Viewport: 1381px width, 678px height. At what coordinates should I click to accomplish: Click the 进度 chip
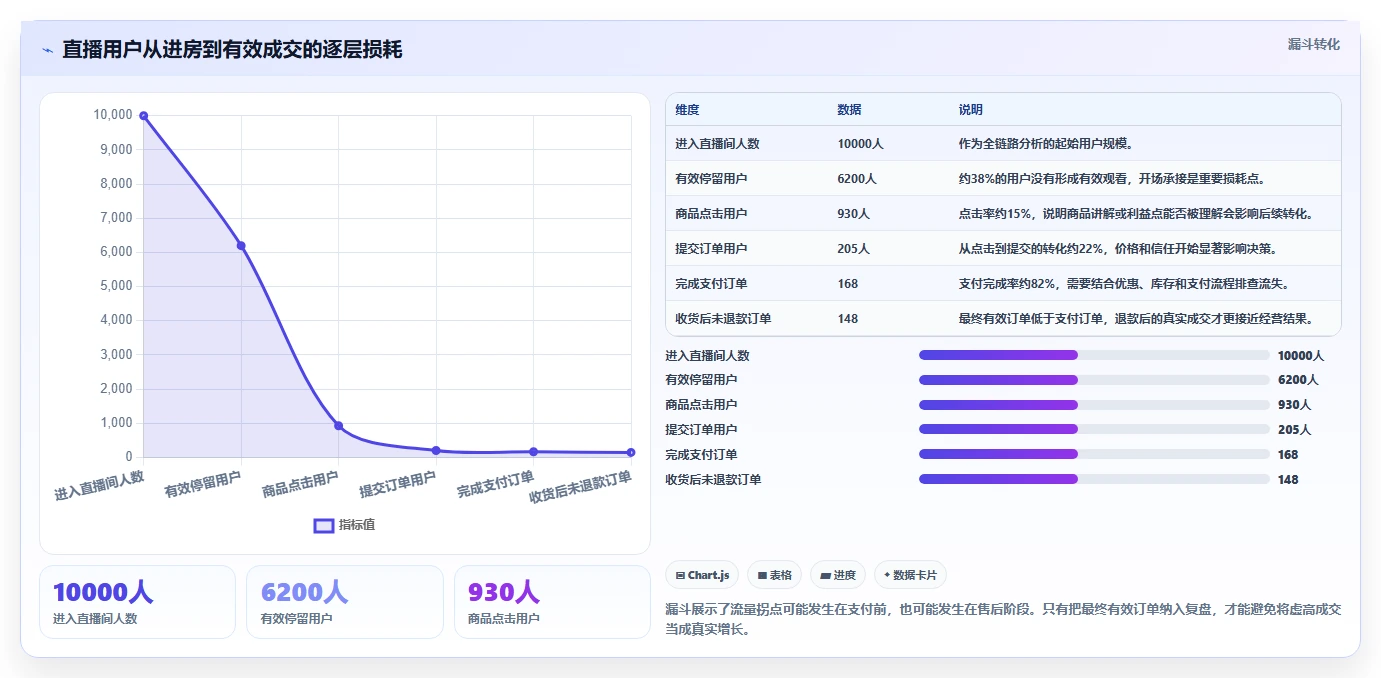(838, 575)
